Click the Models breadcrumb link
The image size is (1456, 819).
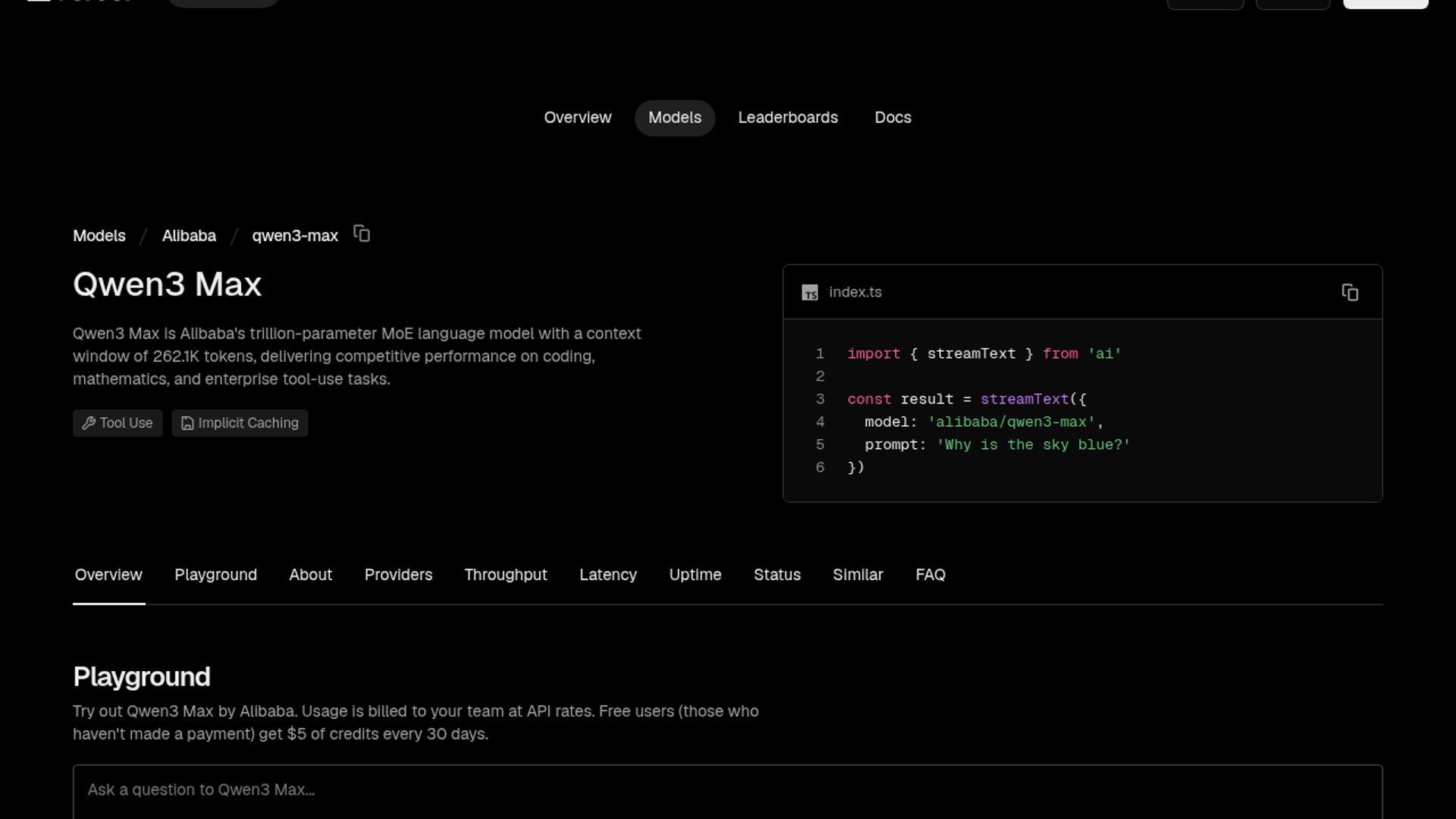99,236
